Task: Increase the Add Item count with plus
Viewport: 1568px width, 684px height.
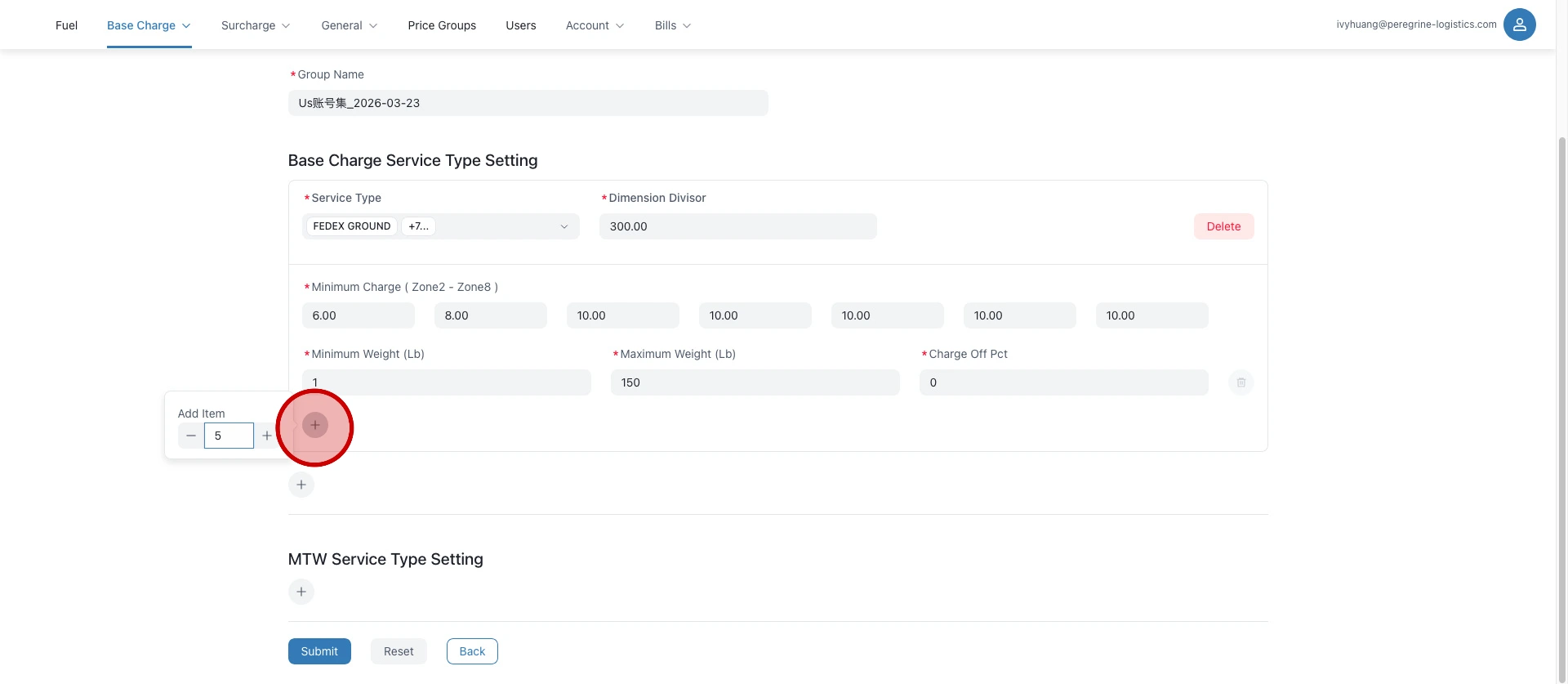Action: click(x=266, y=436)
